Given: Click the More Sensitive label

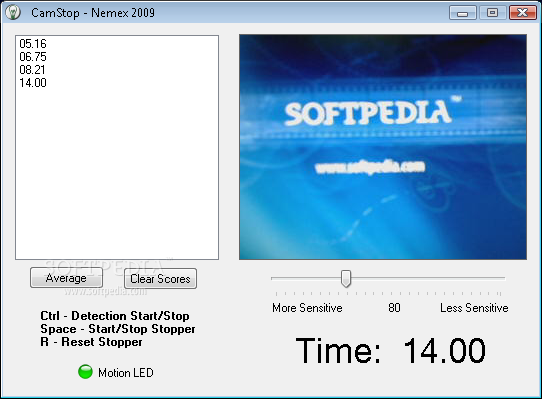Looking at the screenshot, I should tap(307, 308).
